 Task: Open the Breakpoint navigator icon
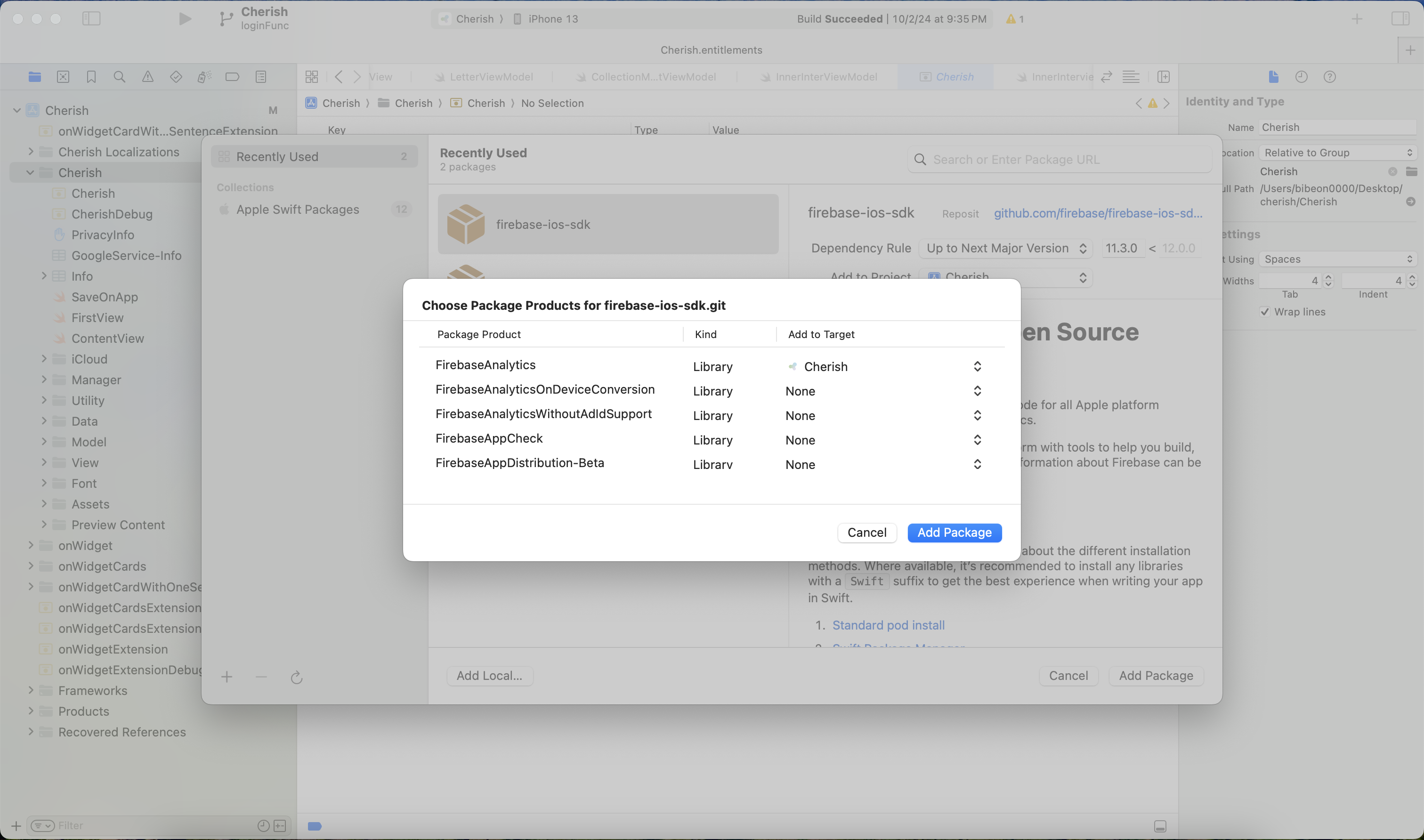233,77
